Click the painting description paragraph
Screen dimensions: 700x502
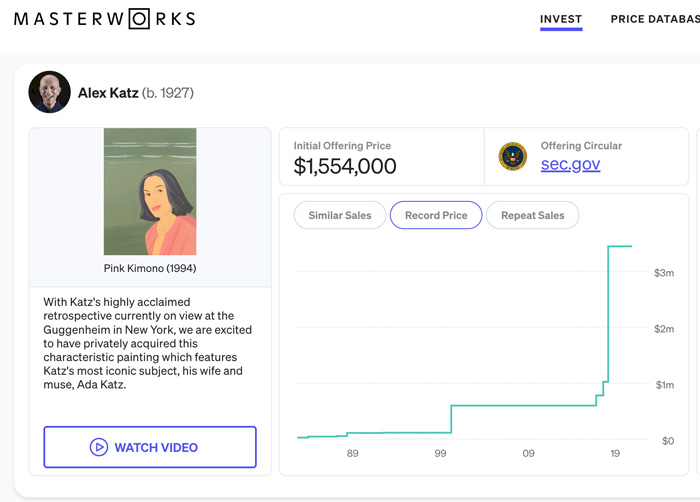(x=147, y=343)
